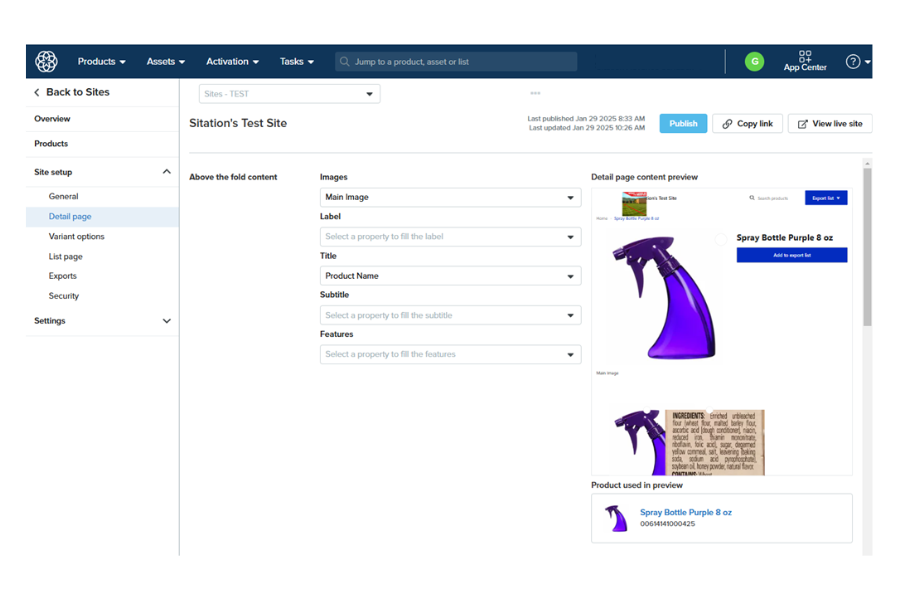The height and width of the screenshot is (600, 900).
Task: Click the three-dot drag handle above title
Action: pyautogui.click(x=535, y=93)
